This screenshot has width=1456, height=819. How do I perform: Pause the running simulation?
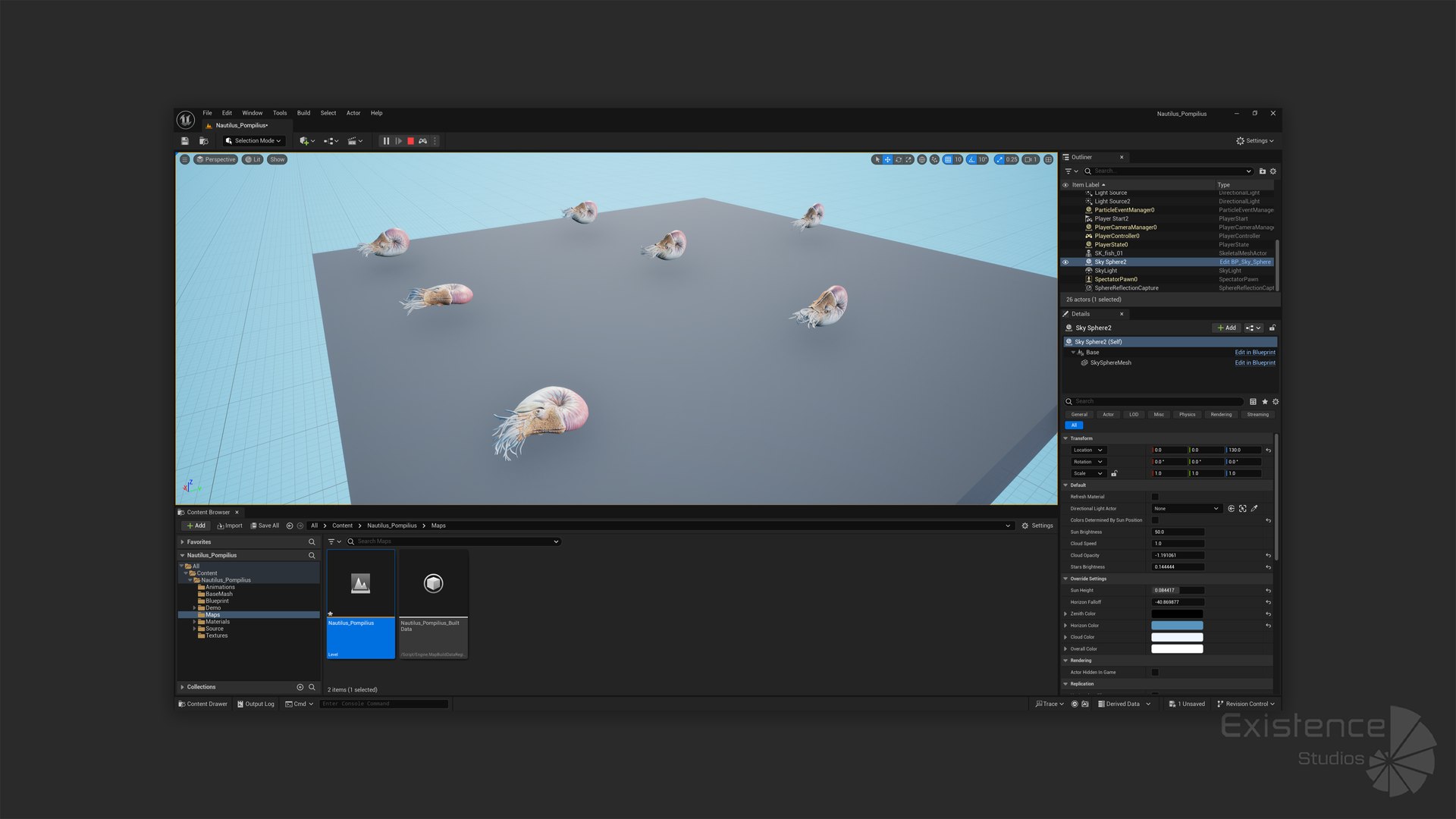386,141
